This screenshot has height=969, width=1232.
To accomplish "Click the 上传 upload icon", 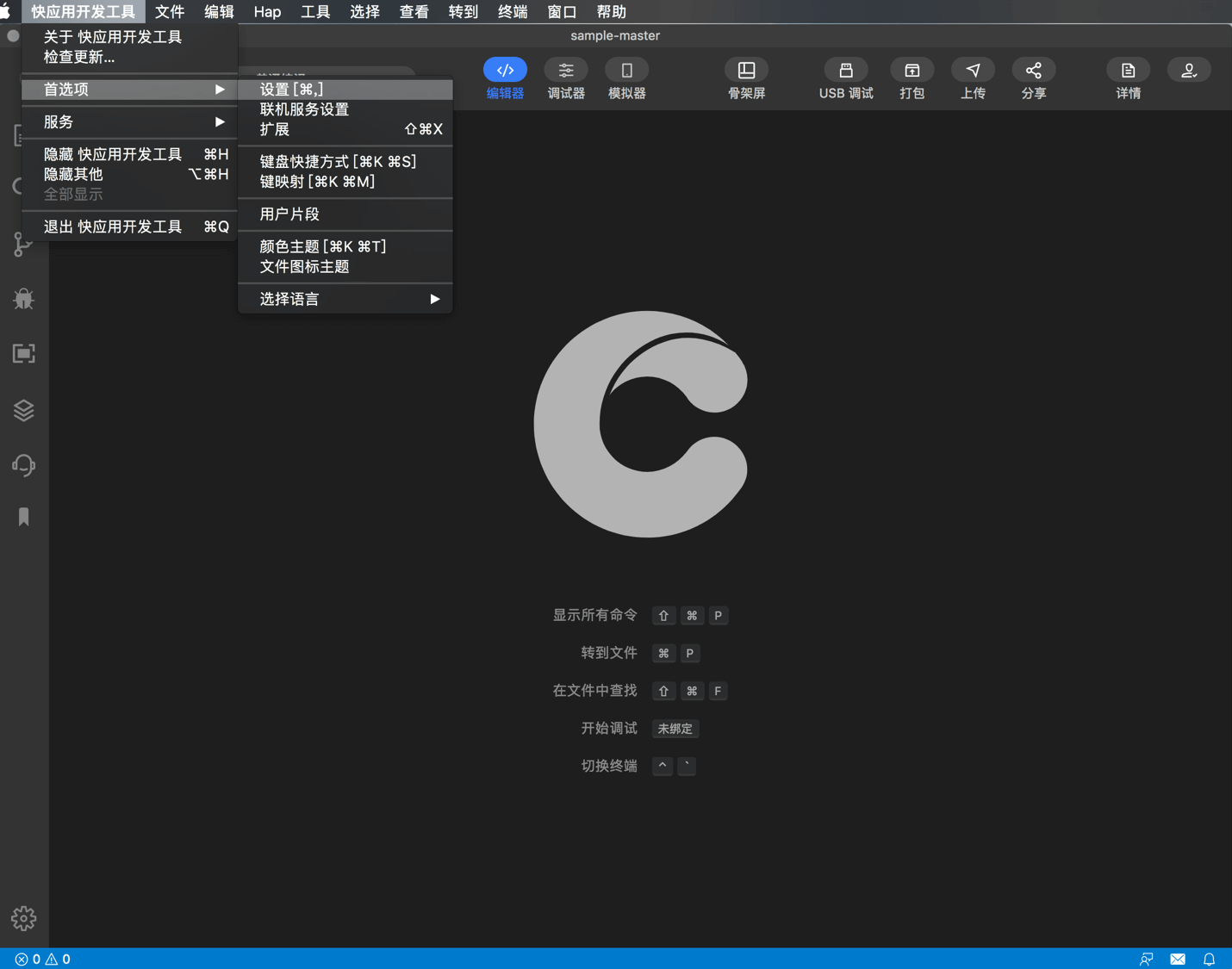I will [973, 71].
